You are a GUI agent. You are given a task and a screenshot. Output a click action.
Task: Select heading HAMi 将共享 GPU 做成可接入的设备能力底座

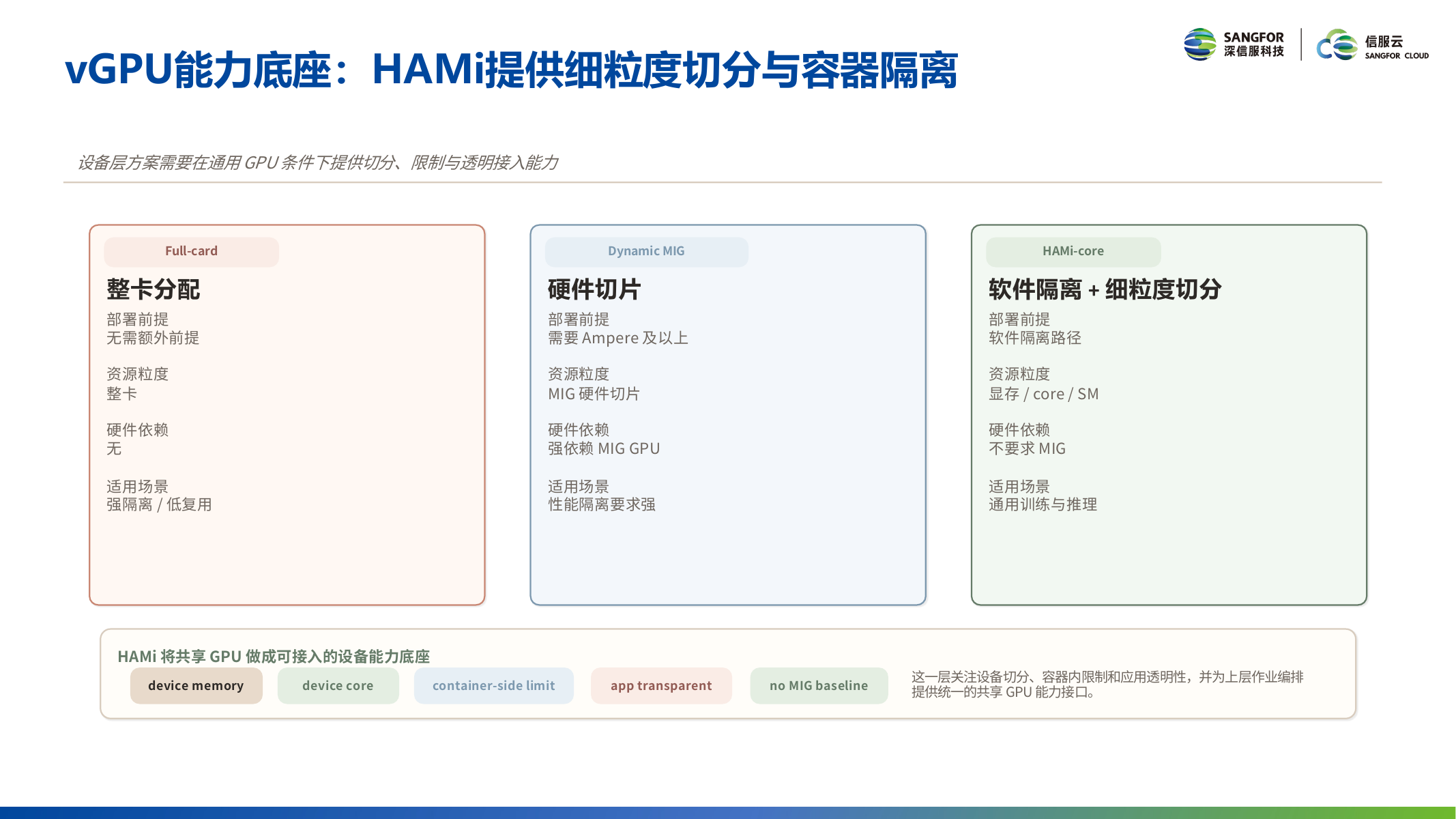[274, 657]
